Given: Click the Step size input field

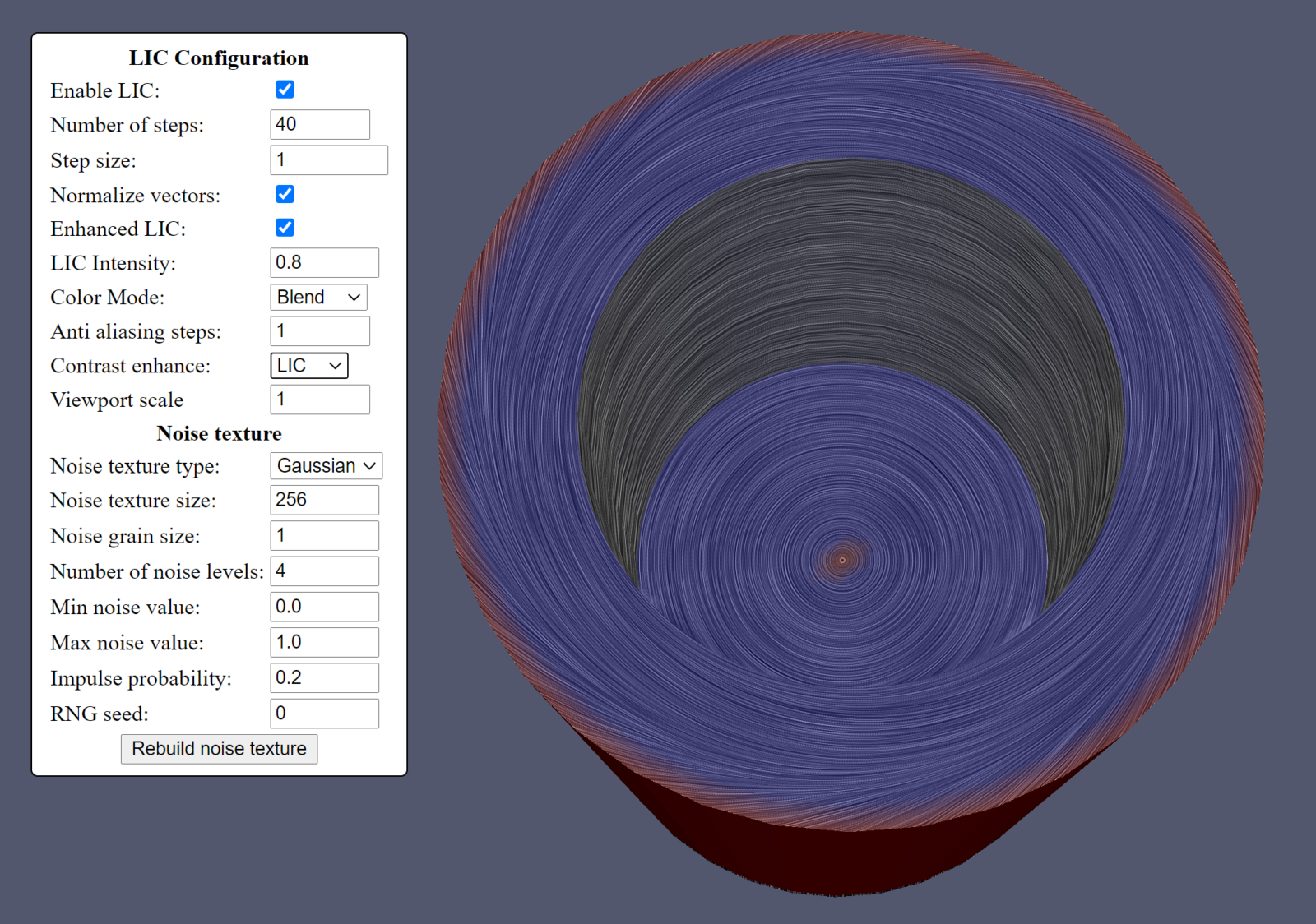Looking at the screenshot, I should point(329,160).
